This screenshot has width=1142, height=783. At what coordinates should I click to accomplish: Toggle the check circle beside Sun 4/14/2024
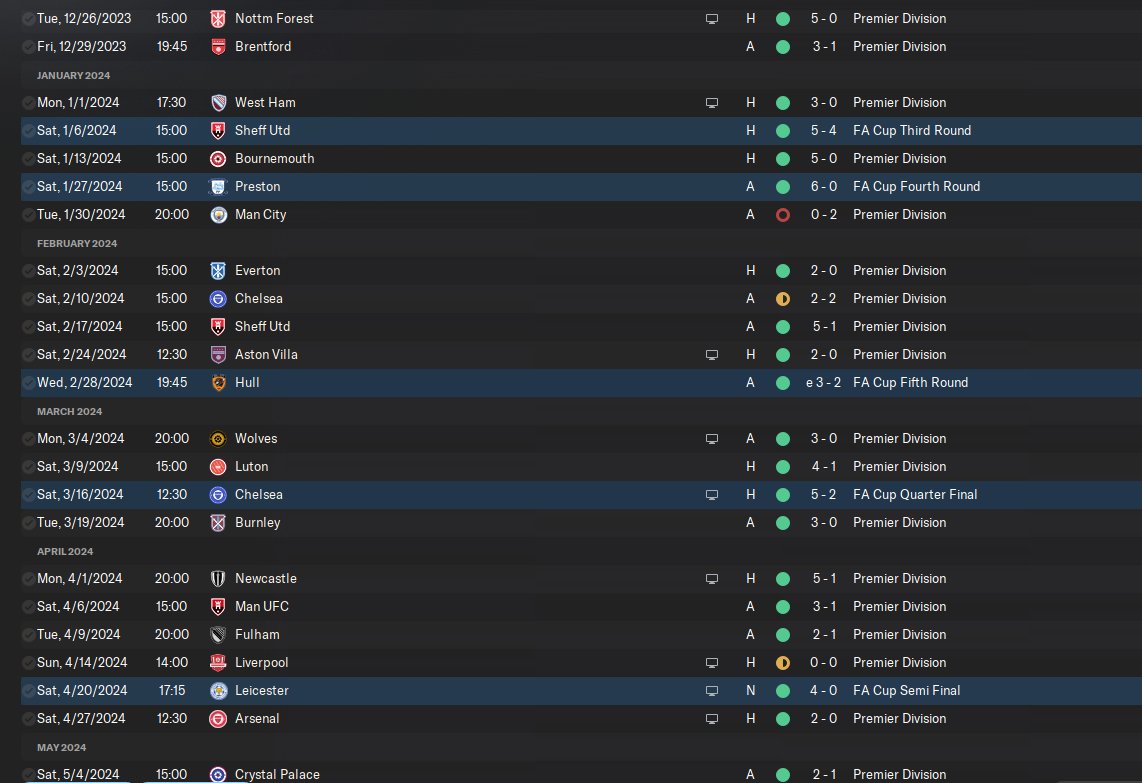[x=27, y=663]
